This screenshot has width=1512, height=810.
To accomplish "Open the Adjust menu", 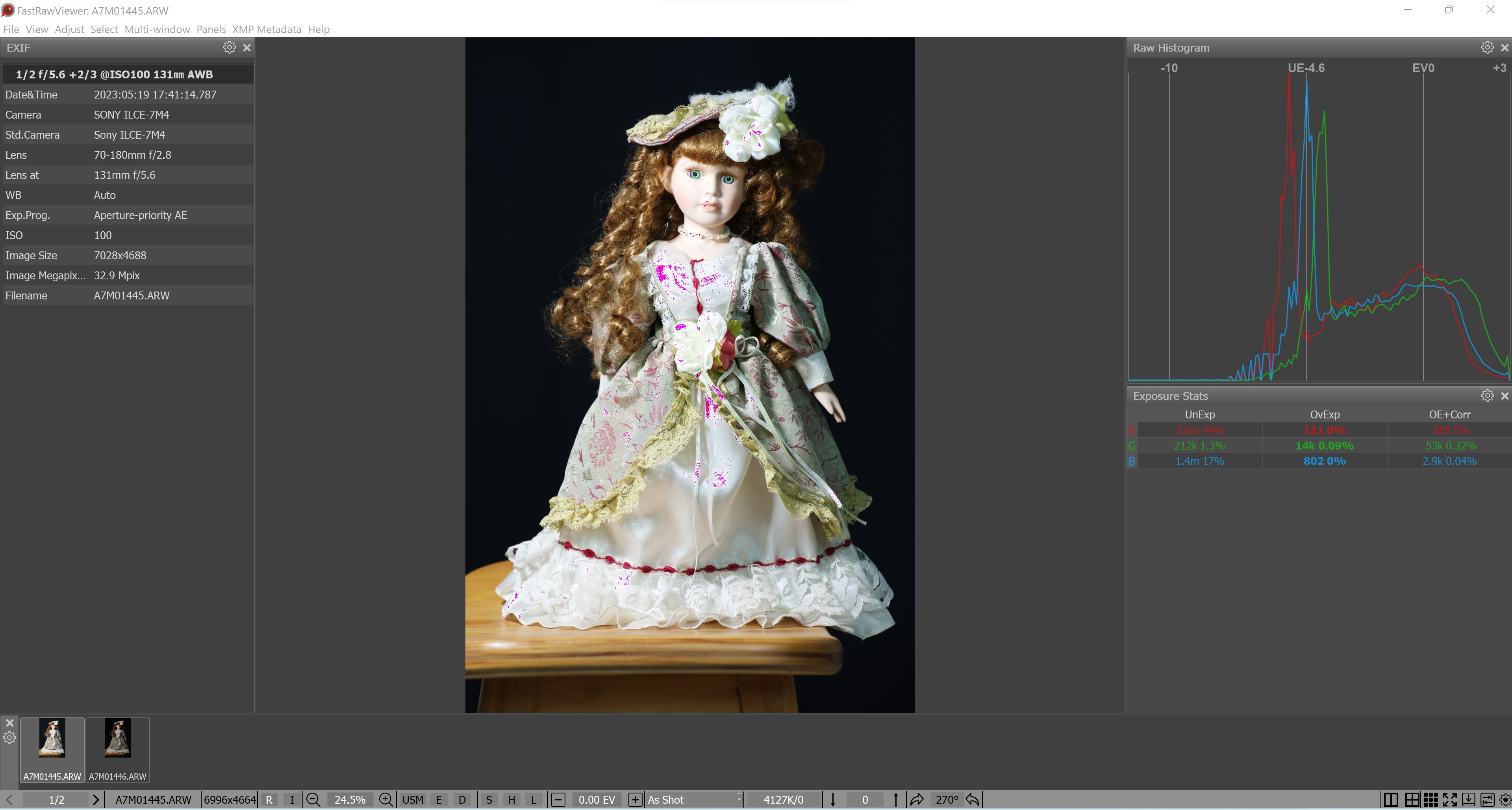I will (69, 30).
